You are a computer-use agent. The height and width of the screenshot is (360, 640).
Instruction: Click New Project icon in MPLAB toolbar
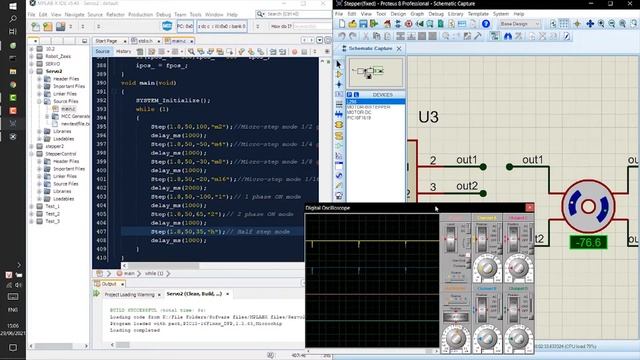point(48,27)
